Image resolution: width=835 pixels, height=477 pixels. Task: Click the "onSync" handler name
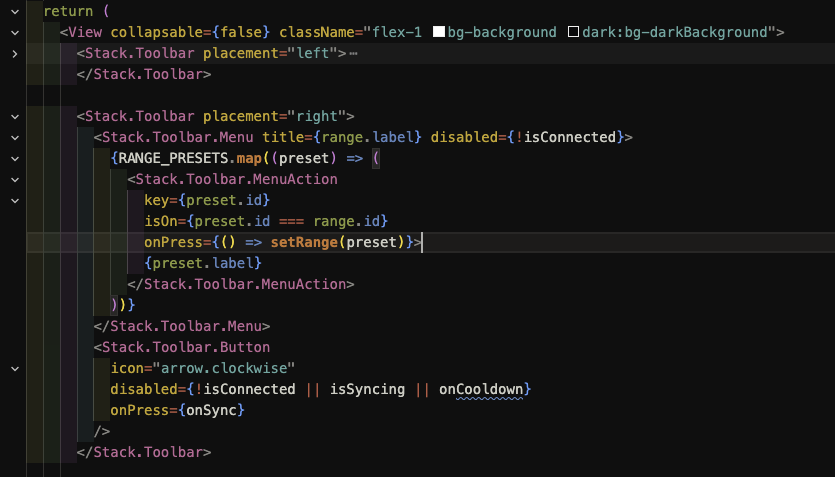(x=211, y=410)
